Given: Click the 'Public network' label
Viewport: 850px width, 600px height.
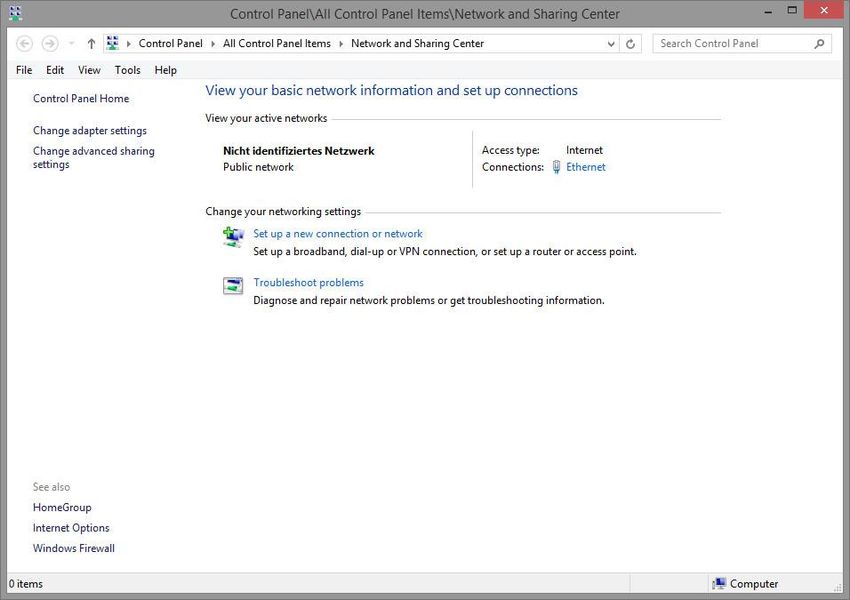Looking at the screenshot, I should (258, 167).
